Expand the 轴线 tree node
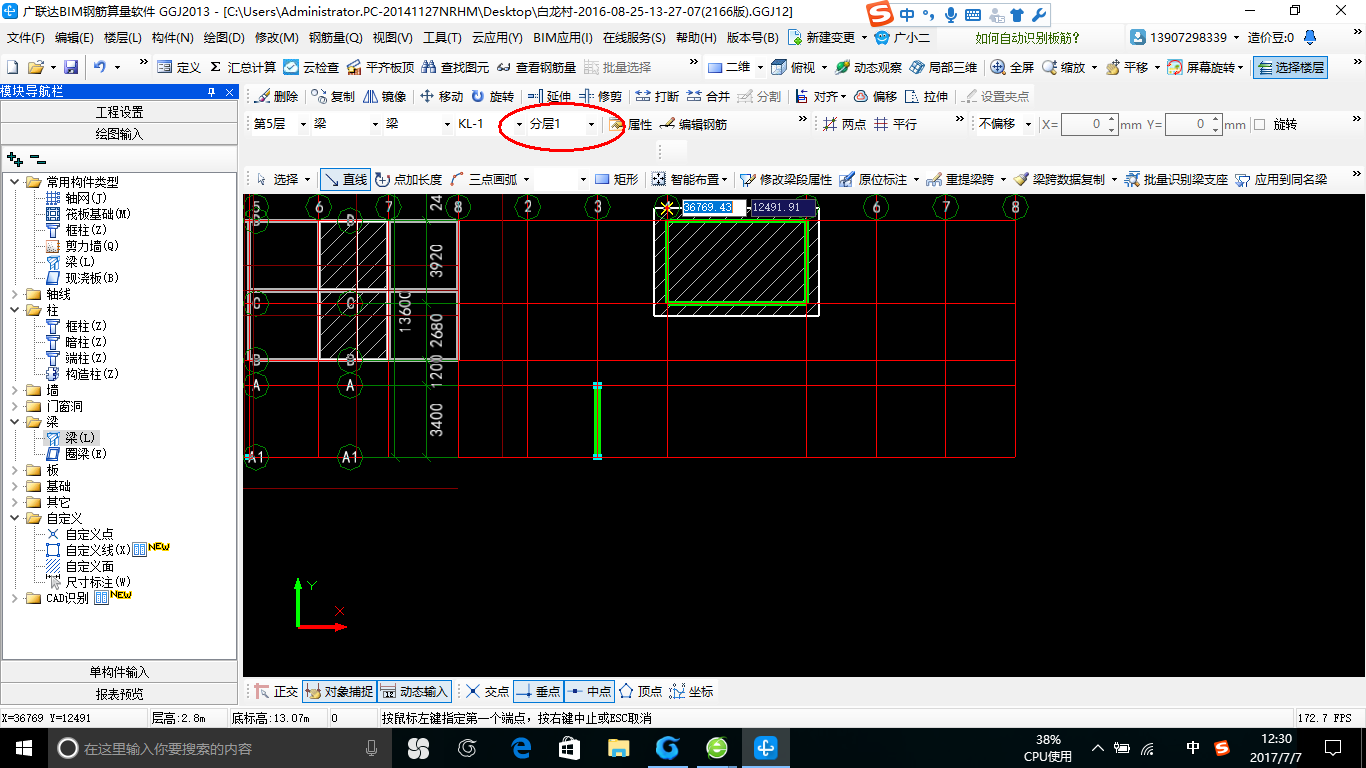This screenshot has height=768, width=1366. (16, 294)
